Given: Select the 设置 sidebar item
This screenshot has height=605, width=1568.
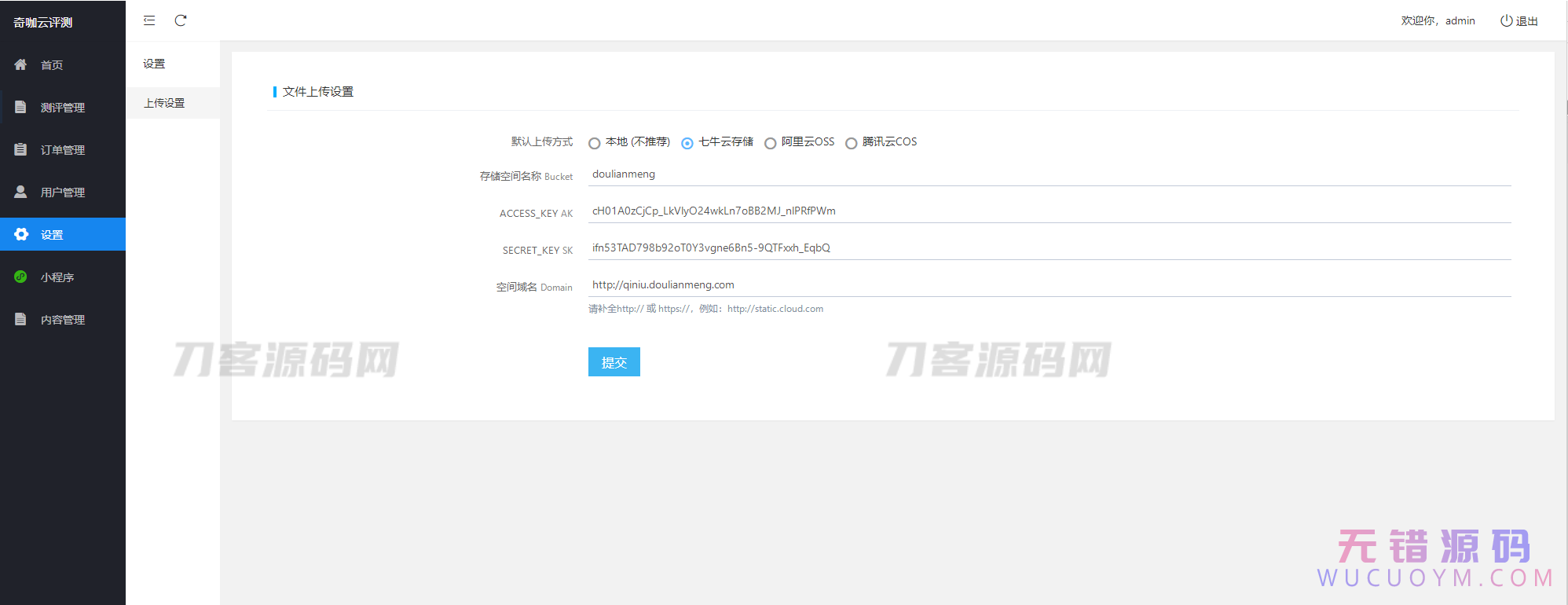Looking at the screenshot, I should (63, 234).
